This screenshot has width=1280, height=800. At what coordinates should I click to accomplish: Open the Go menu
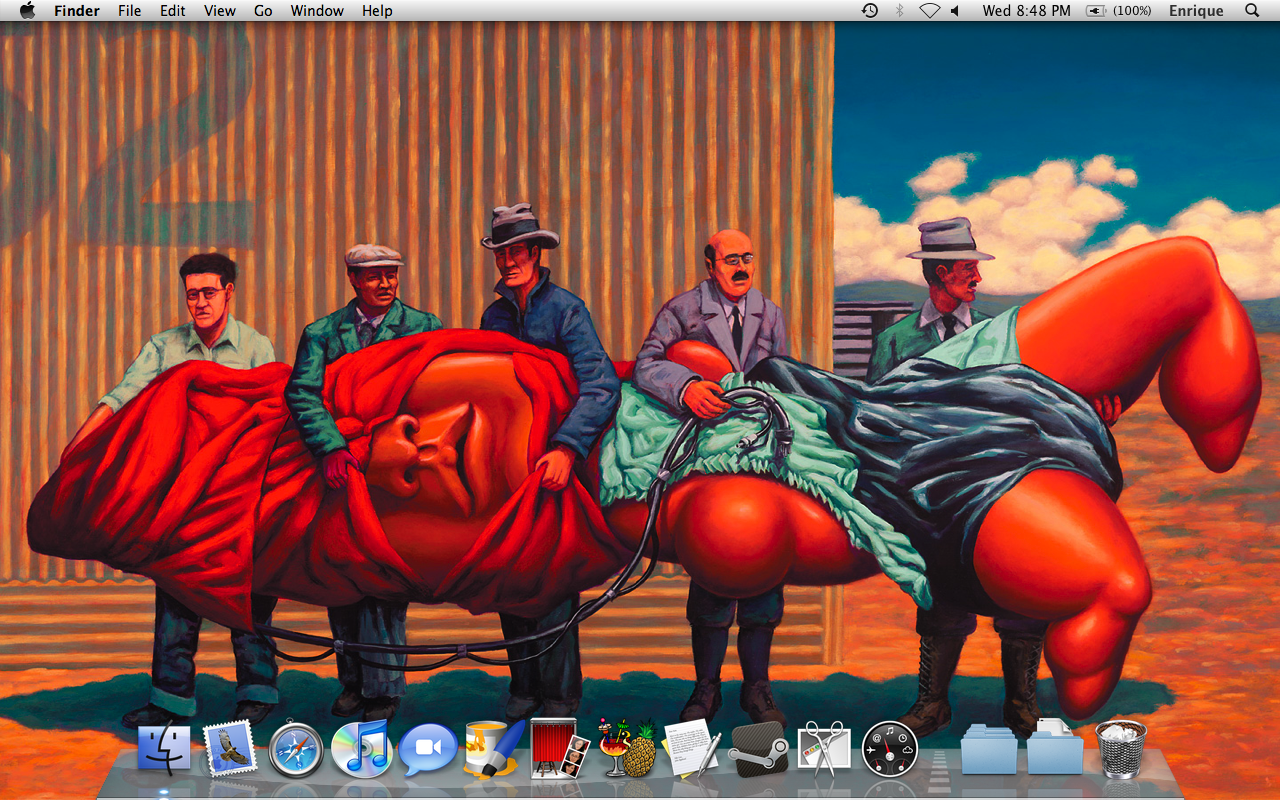tap(263, 10)
